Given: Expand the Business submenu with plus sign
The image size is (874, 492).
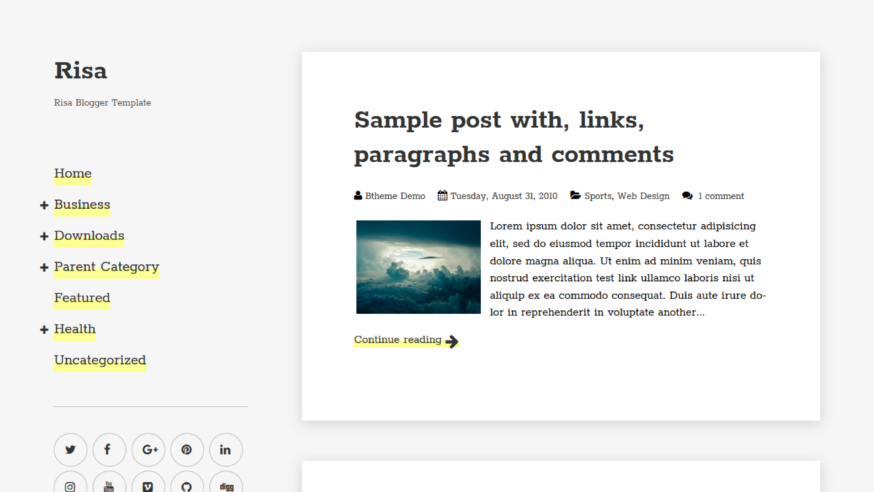Looking at the screenshot, I should 44,206.
